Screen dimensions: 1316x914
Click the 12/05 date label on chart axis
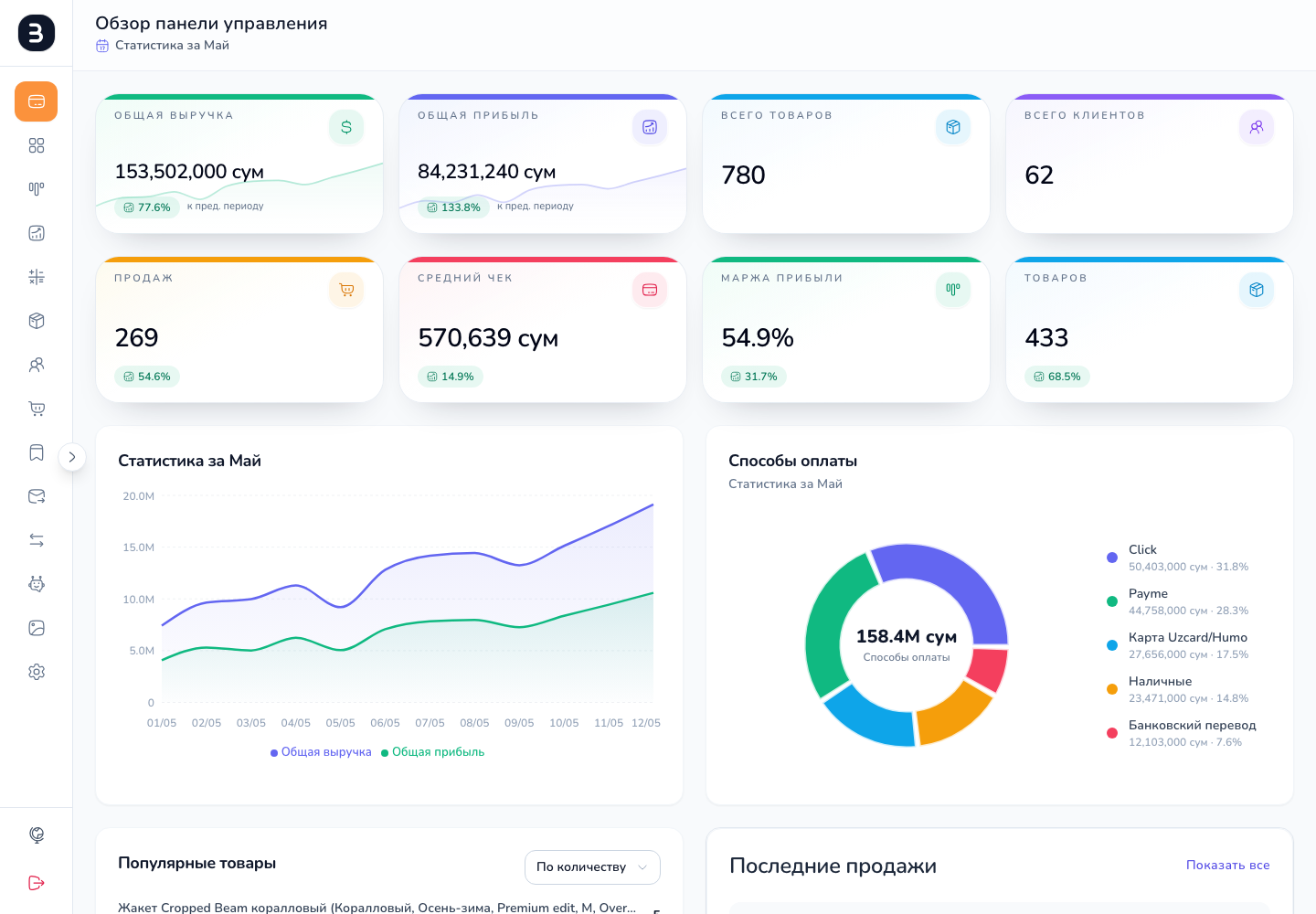646,723
